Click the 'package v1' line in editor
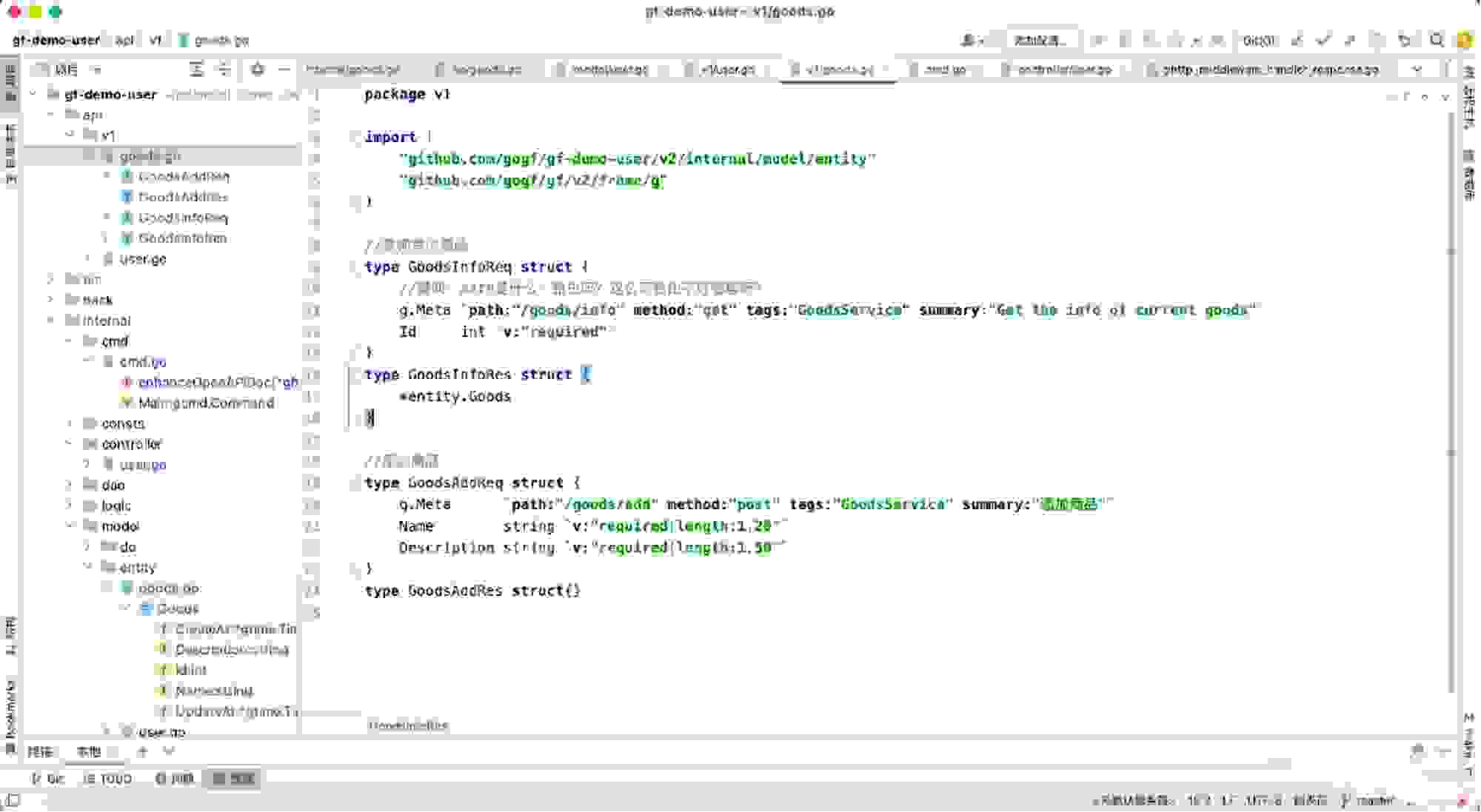The height and width of the screenshot is (812, 1481). [x=407, y=94]
